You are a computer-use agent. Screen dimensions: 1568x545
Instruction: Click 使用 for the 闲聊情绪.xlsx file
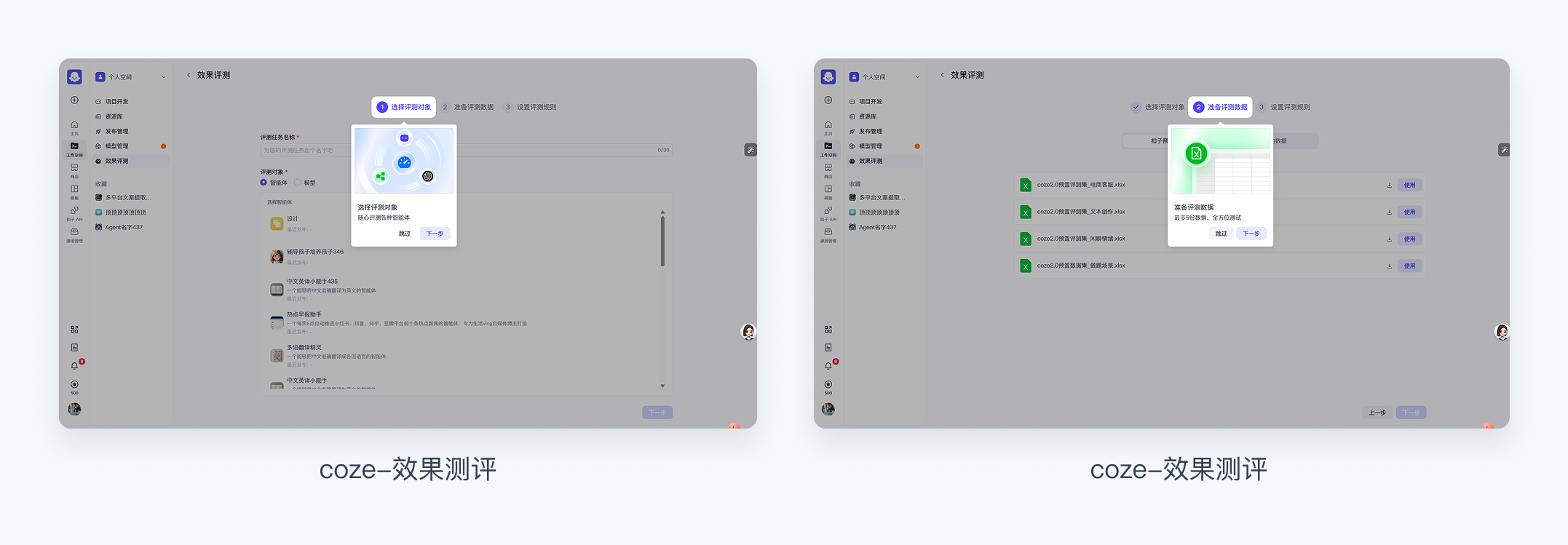(1410, 239)
